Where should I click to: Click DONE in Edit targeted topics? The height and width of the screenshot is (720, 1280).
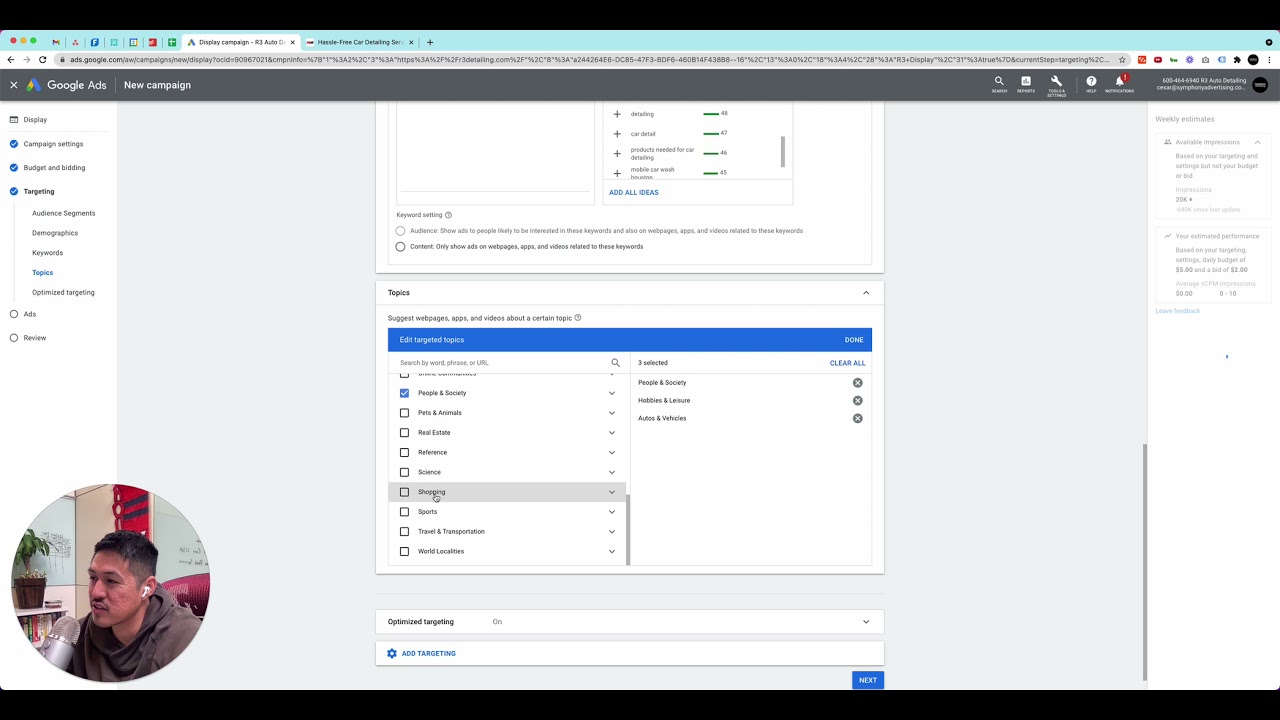(854, 340)
